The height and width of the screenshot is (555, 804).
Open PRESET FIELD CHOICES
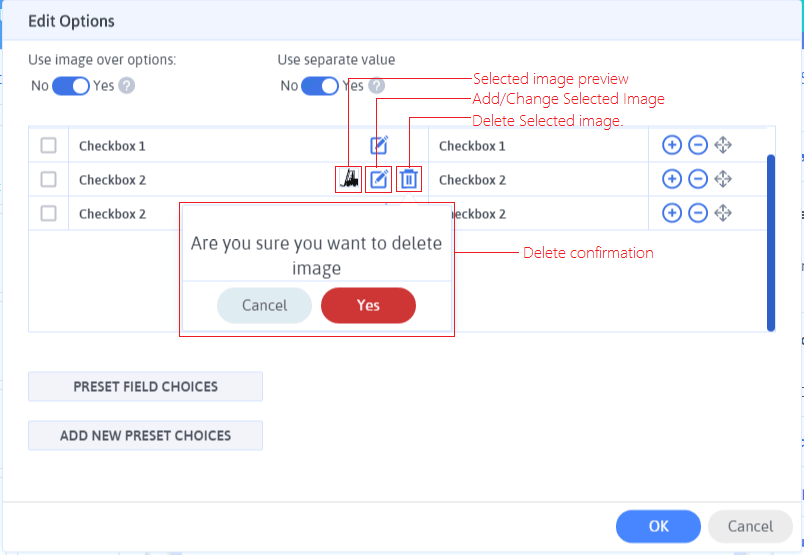[146, 386]
